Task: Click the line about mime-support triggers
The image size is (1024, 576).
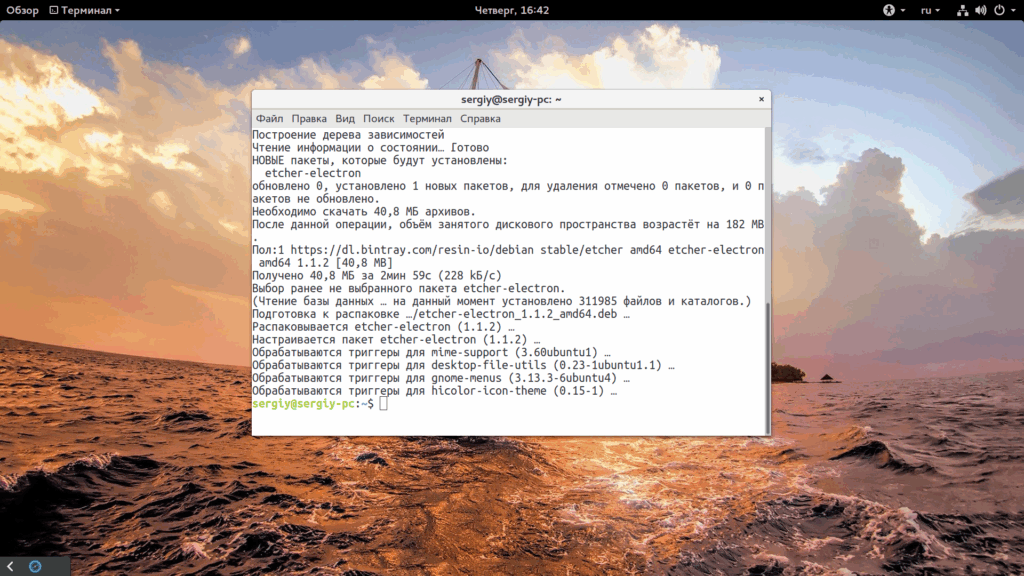Action: tap(431, 353)
